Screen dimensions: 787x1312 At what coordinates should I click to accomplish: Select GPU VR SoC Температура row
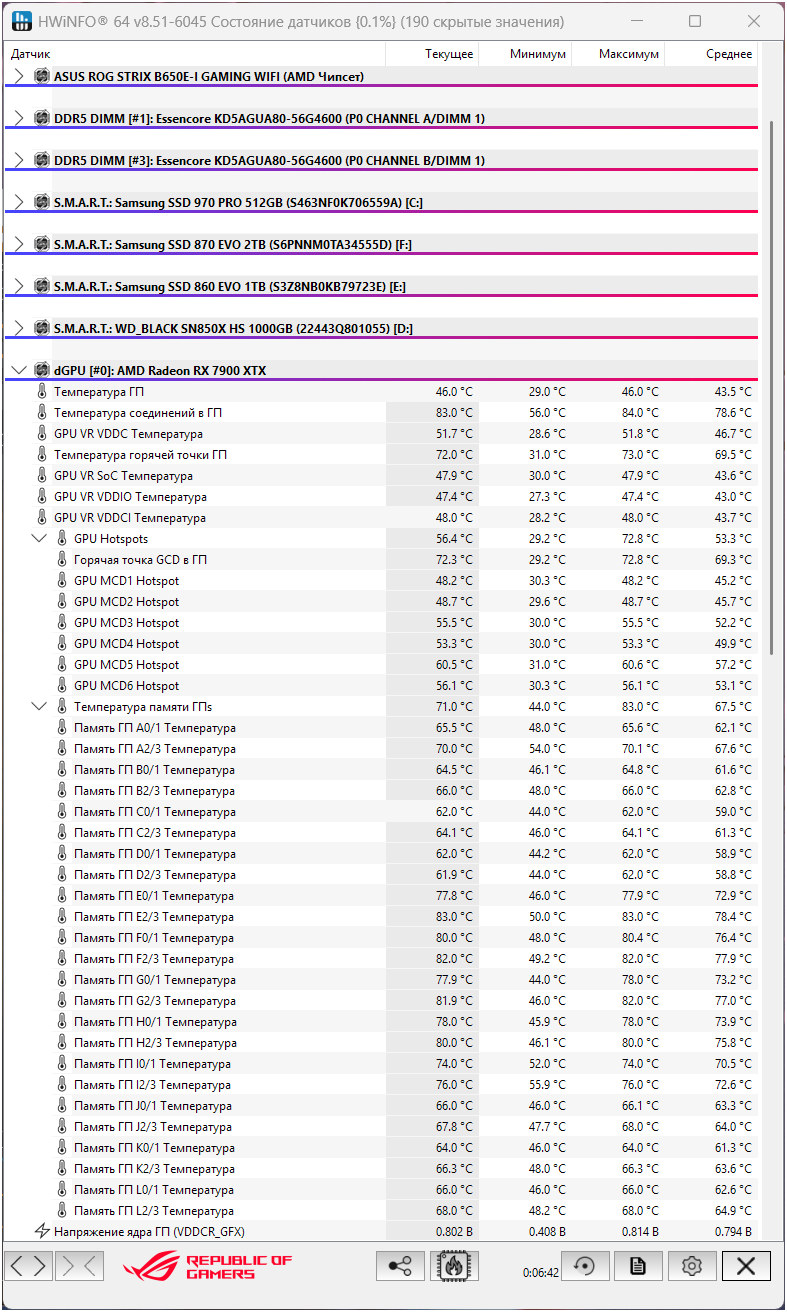381,476
